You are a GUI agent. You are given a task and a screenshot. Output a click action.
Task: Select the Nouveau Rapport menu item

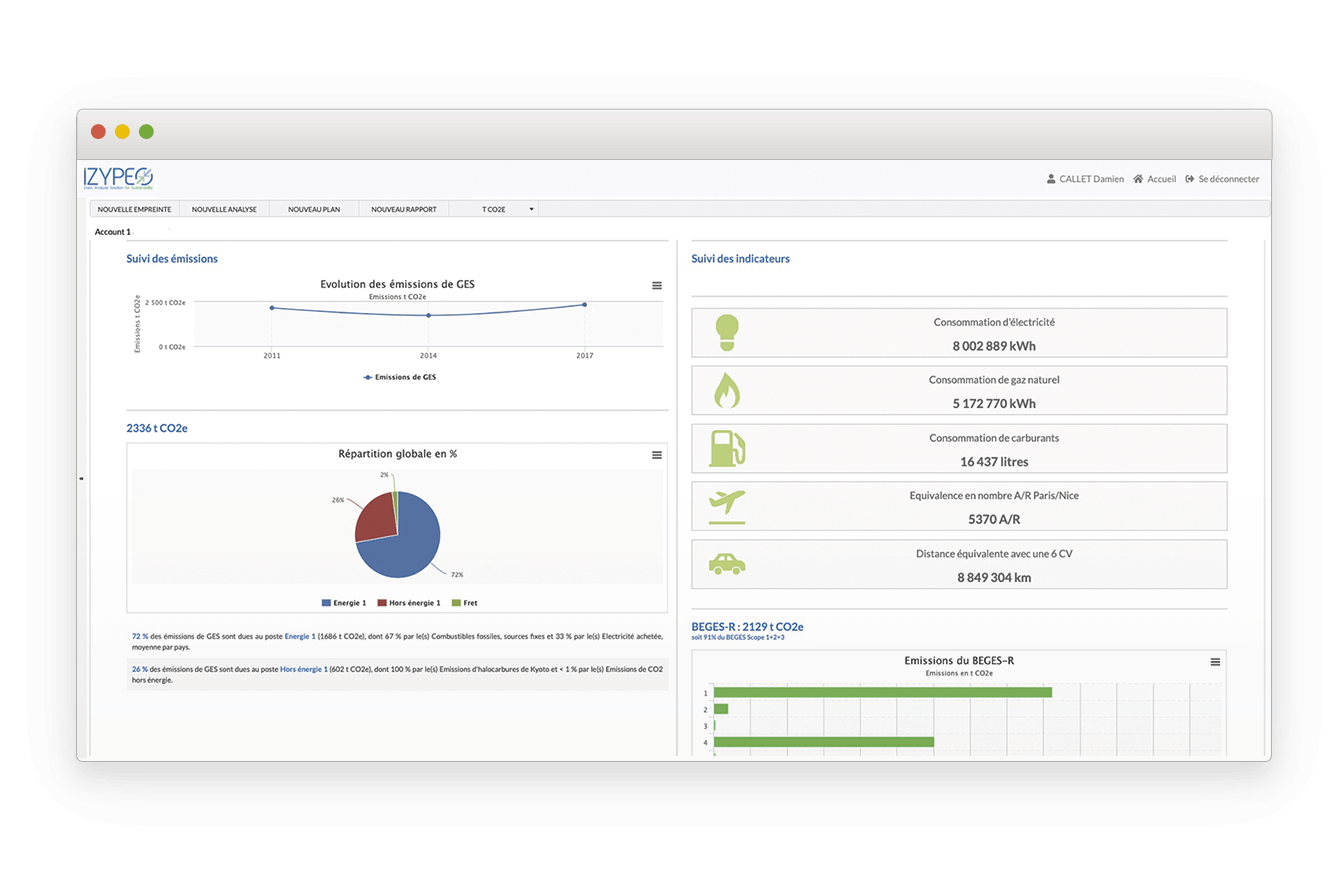click(404, 209)
